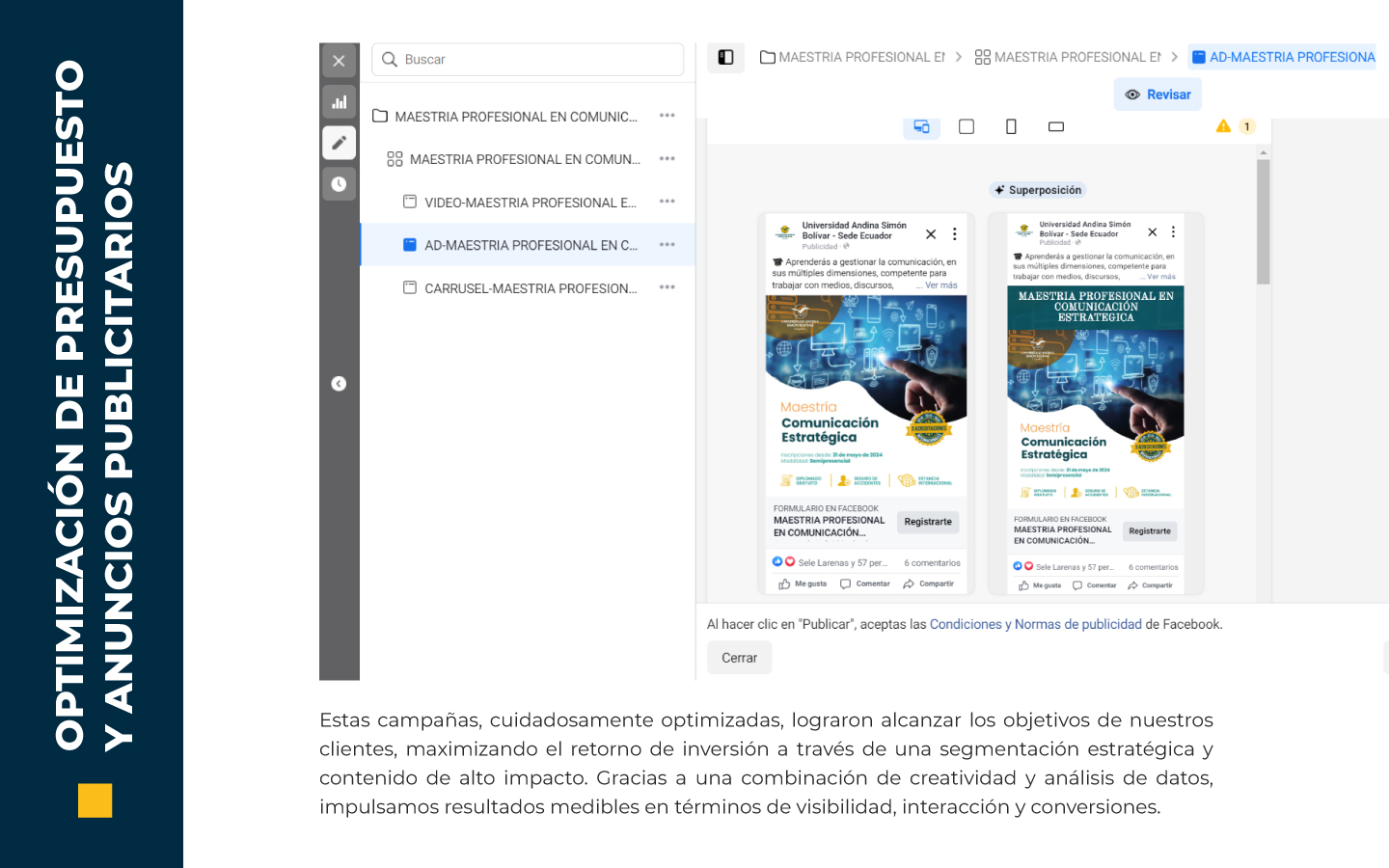This screenshot has width=1389, height=868.
Task: Click the yellow warning triangle icon
Action: pos(1223,126)
